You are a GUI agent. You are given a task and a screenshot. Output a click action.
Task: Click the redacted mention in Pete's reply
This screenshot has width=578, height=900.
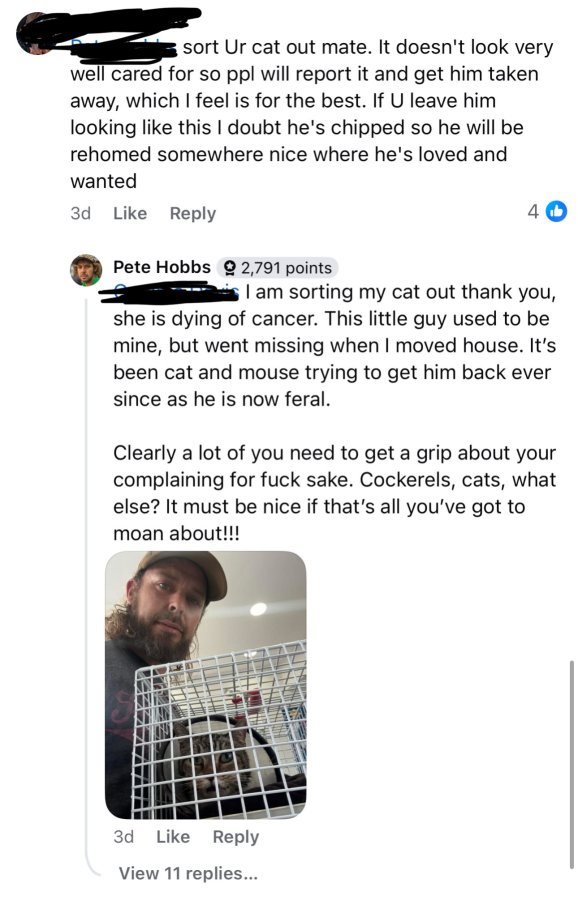pyautogui.click(x=170, y=293)
